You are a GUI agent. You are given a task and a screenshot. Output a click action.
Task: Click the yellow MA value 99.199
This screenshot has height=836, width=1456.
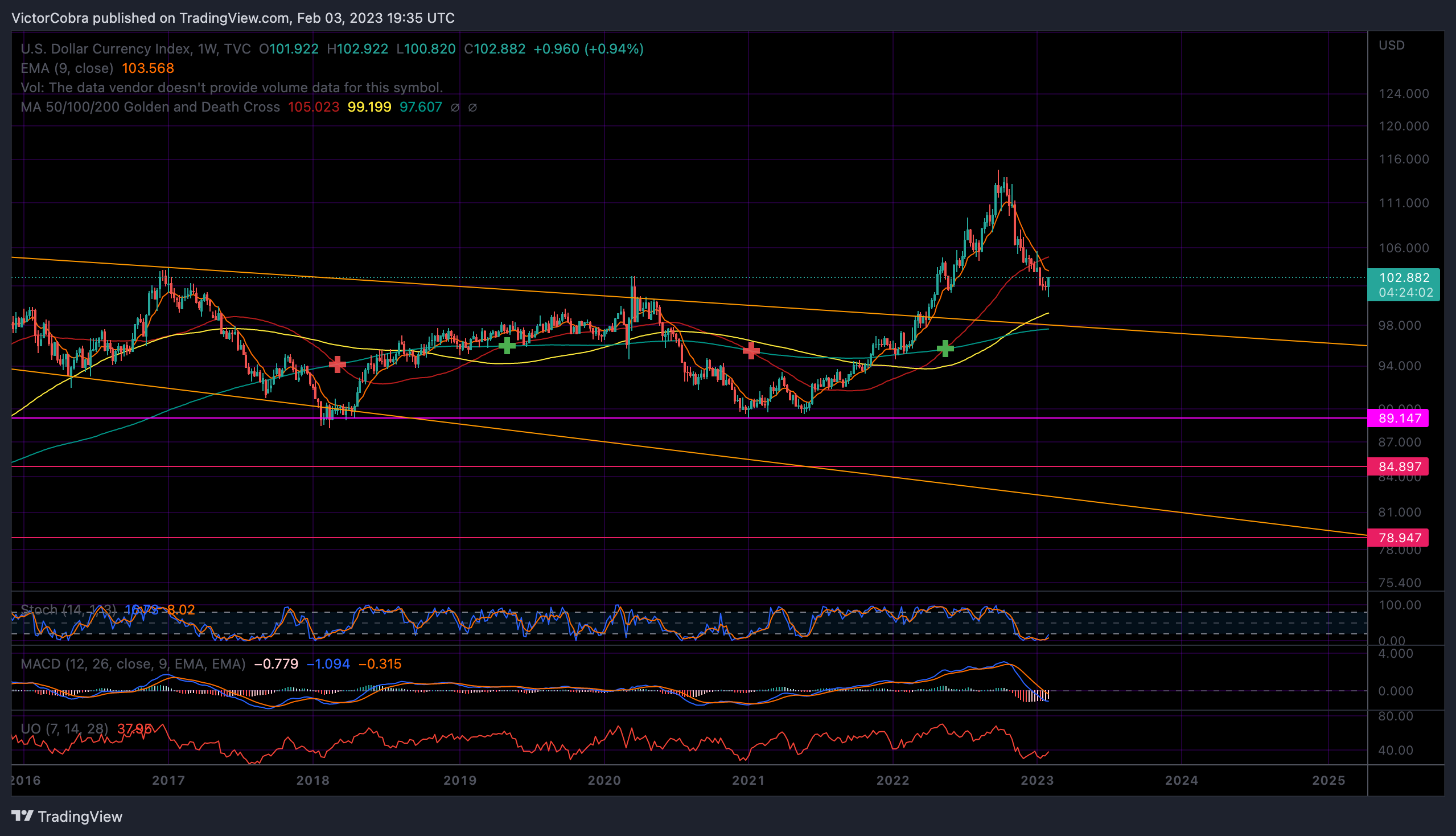click(x=369, y=108)
